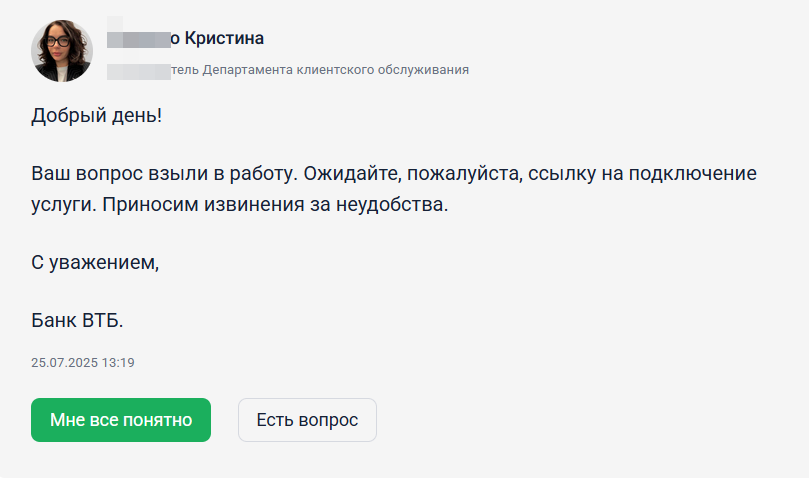The width and height of the screenshot is (809, 478).
Task: Click the greeting "Добрый день!"
Action: point(96,115)
